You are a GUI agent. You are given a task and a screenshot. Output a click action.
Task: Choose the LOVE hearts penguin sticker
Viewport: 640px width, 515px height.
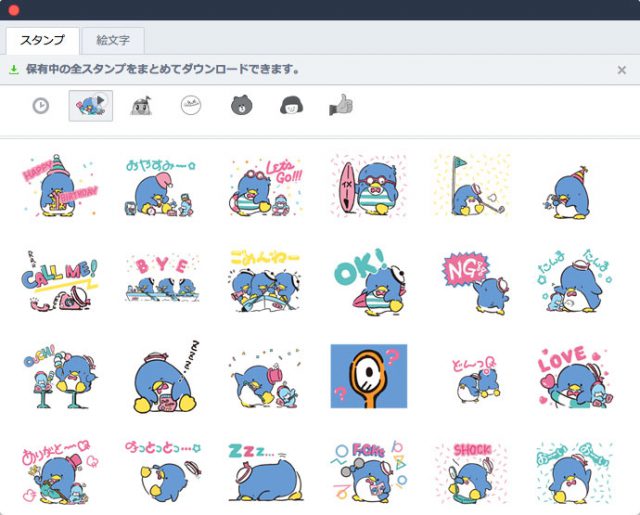point(575,377)
